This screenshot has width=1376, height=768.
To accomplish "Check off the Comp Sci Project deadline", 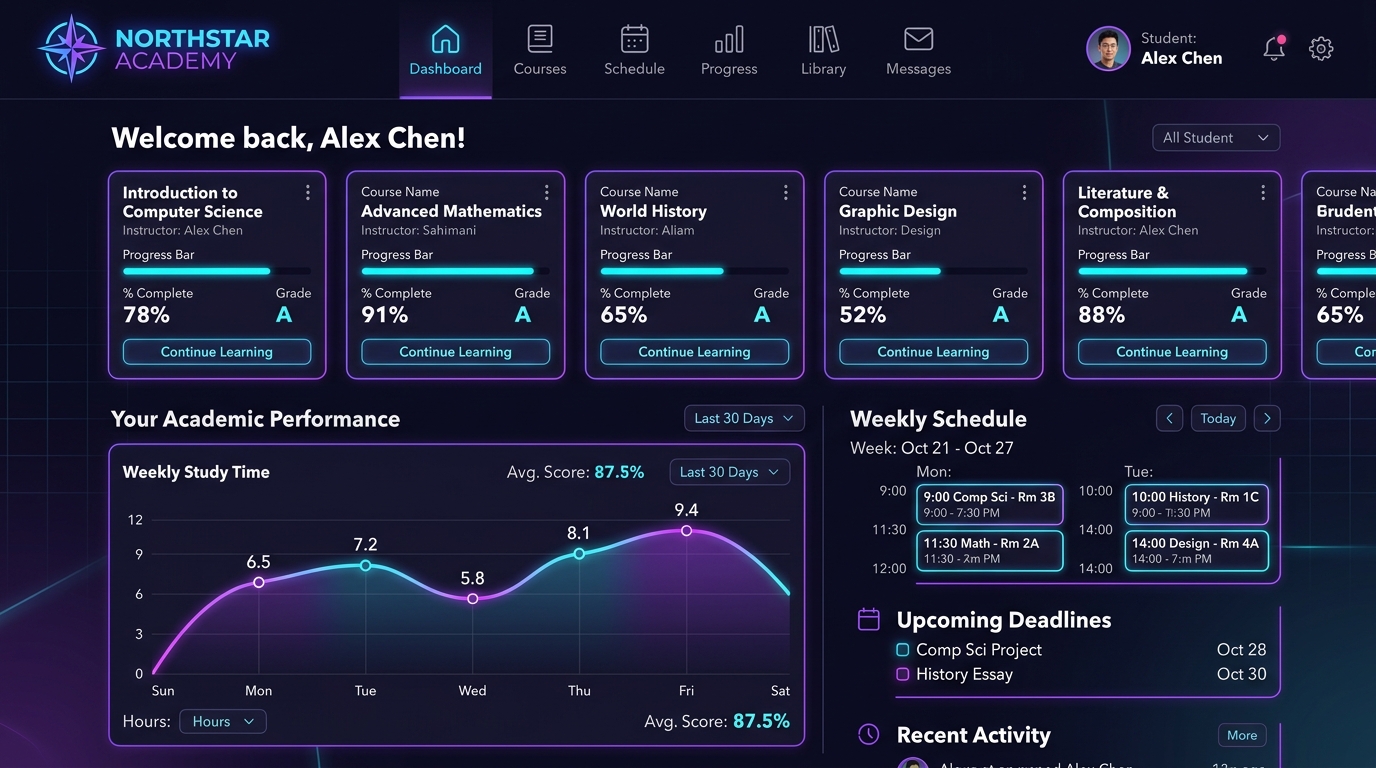I will point(903,650).
